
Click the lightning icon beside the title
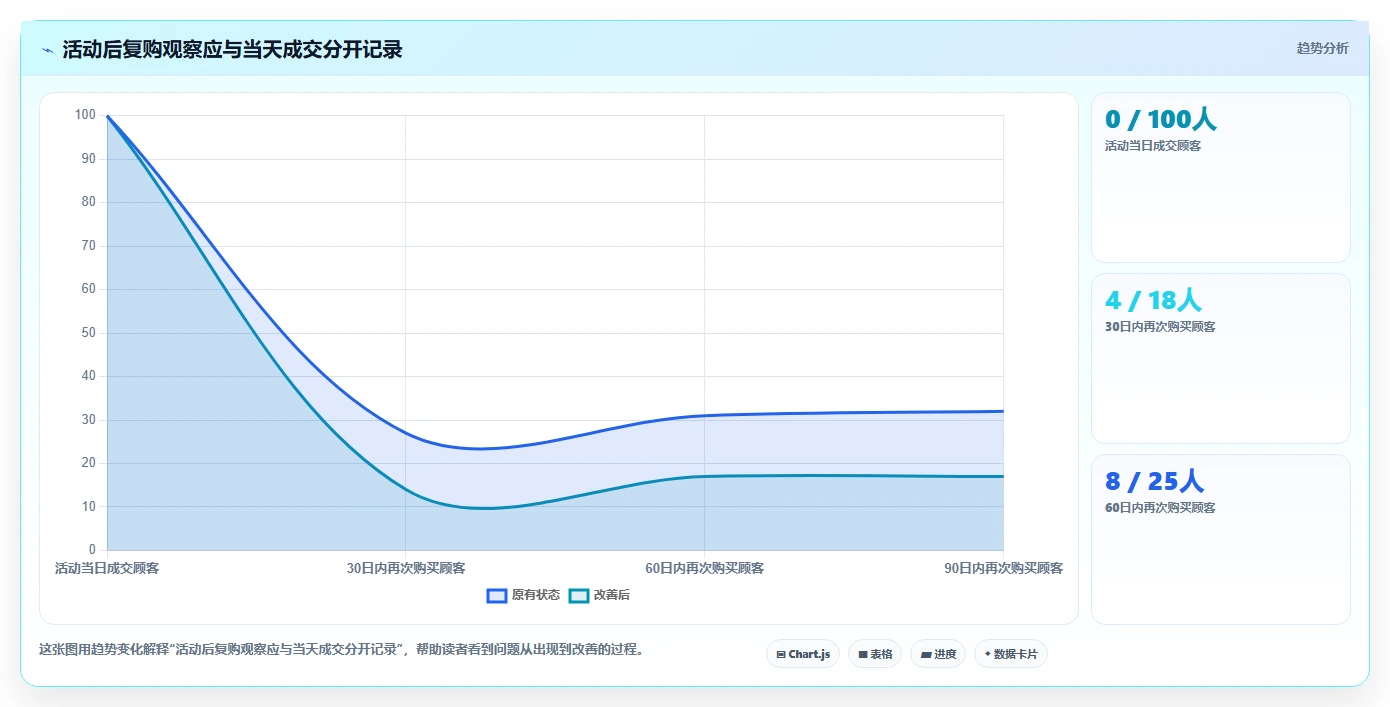(48, 50)
